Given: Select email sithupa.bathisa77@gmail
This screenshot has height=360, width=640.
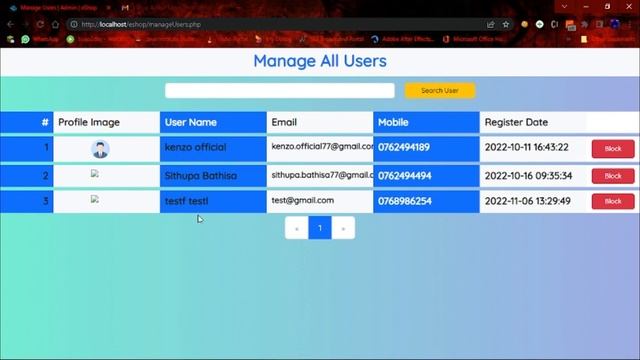Looking at the screenshot, I should 322,175.
